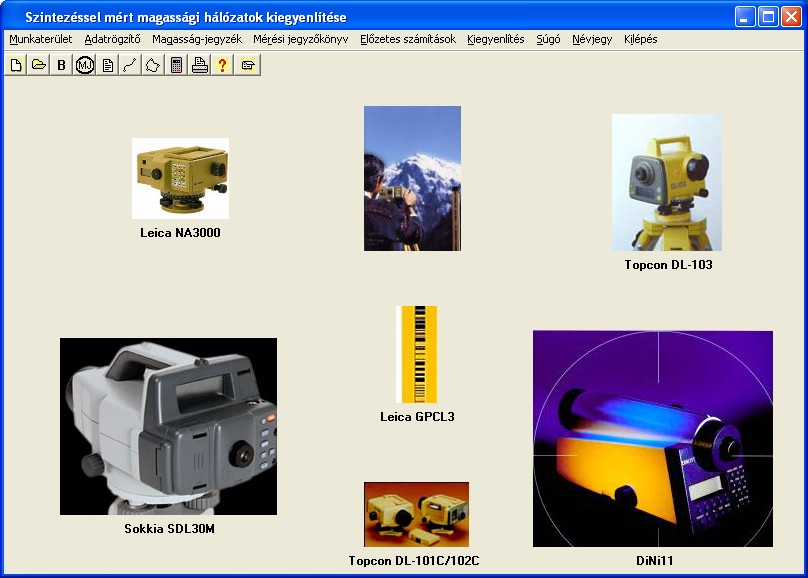Minimize the application window
This screenshot has height=578, width=808.
(x=745, y=17)
